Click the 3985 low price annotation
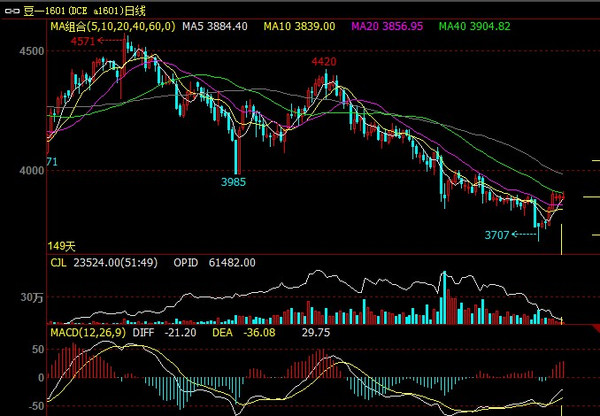This screenshot has width=600, height=416. coord(233,182)
